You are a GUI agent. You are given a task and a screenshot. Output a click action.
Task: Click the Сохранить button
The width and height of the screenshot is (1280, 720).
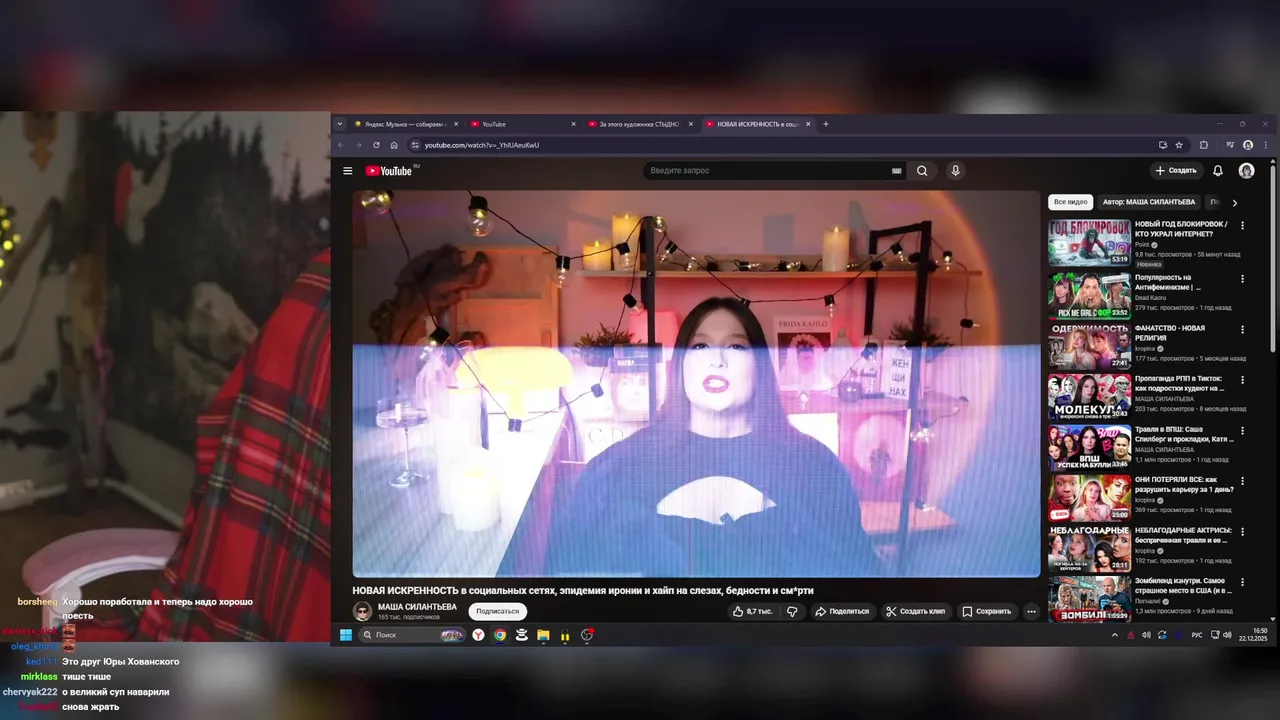[x=988, y=611]
